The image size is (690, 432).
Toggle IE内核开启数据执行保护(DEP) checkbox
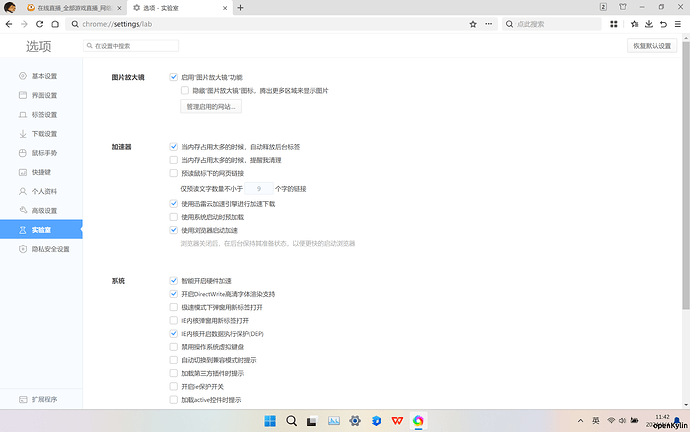(x=174, y=333)
